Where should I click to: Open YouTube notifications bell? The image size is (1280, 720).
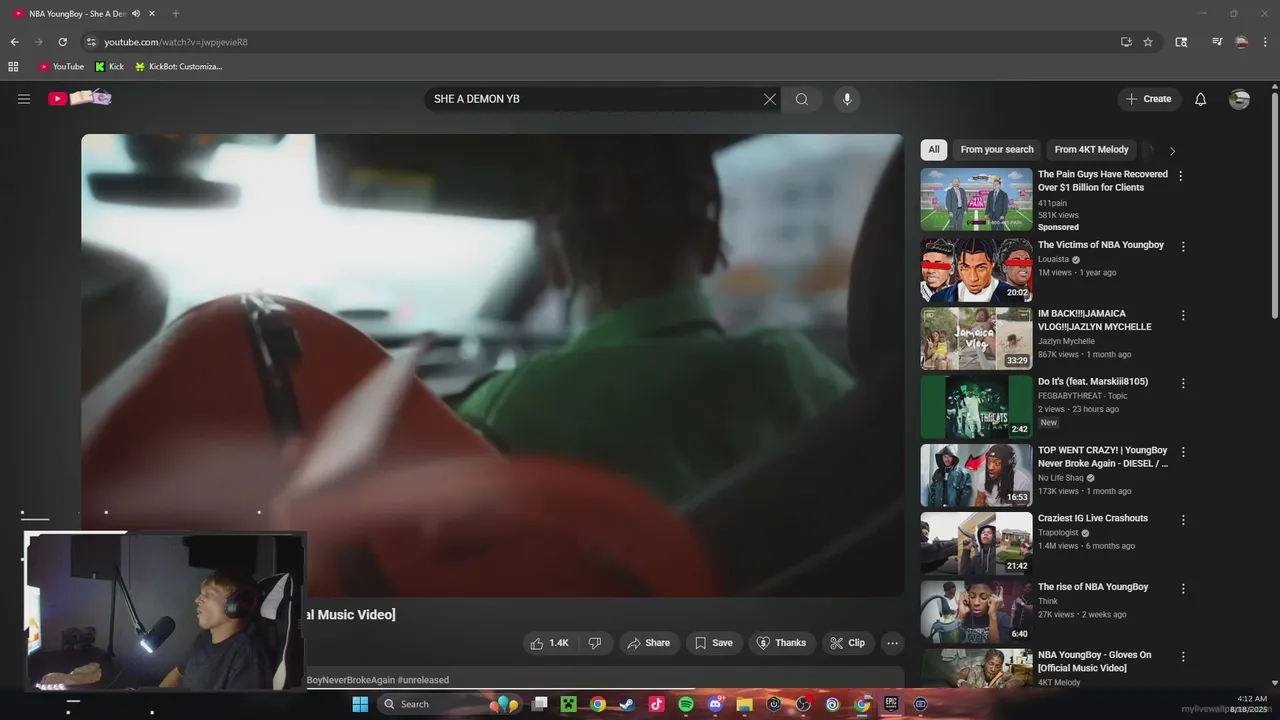1201,99
